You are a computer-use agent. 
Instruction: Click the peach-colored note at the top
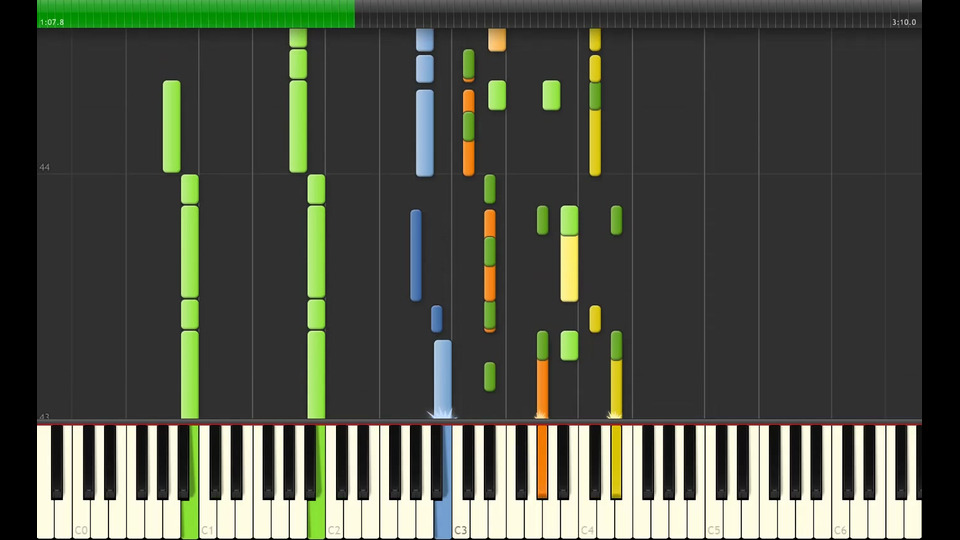(497, 39)
